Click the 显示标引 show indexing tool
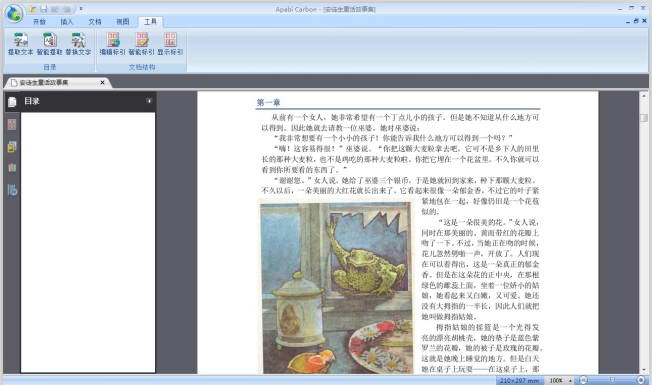 pyautogui.click(x=170, y=44)
